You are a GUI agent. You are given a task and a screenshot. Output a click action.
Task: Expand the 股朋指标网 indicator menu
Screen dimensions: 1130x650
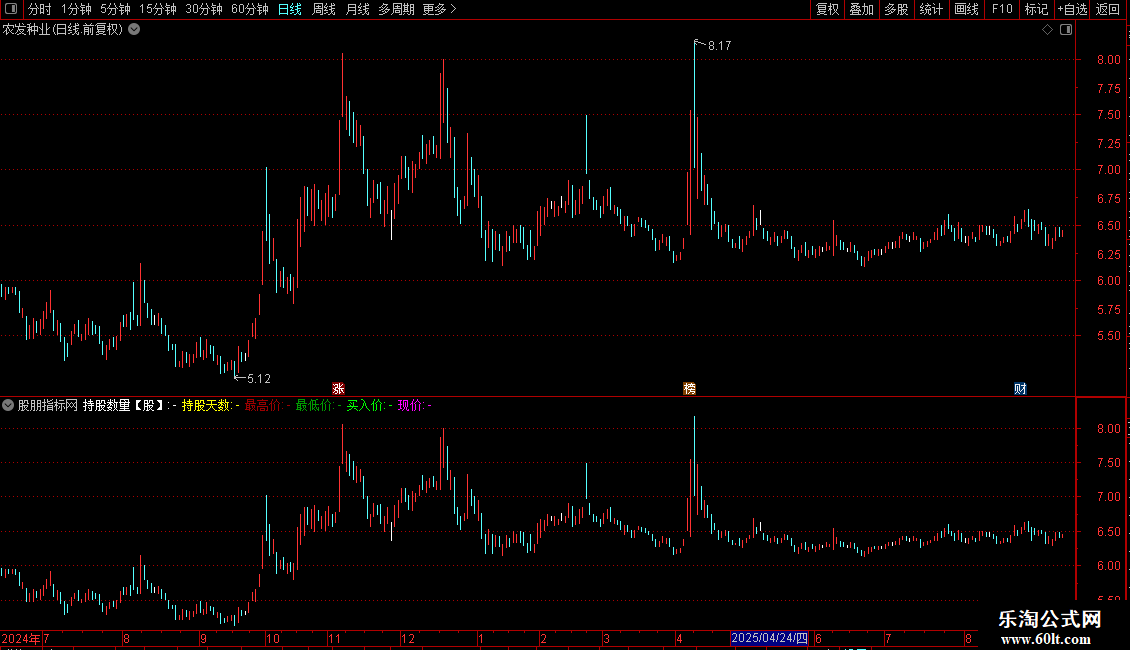8,405
